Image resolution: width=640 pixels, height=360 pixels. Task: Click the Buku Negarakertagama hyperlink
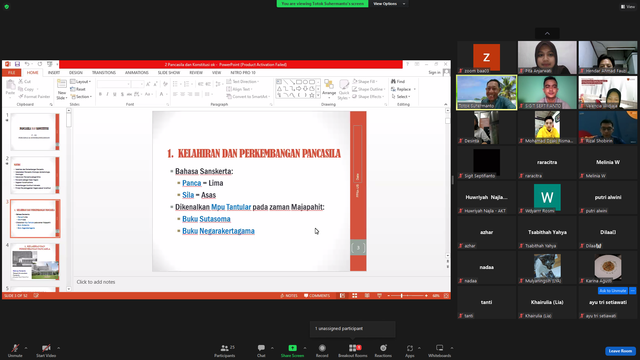tap(218, 231)
